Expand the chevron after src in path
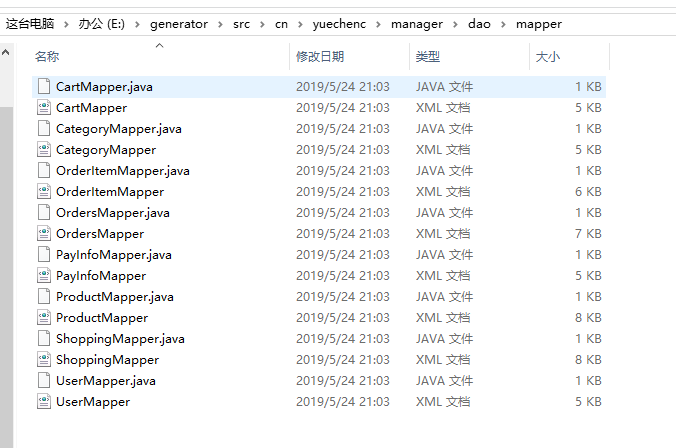Screen dimensions: 676x448 point(262,24)
